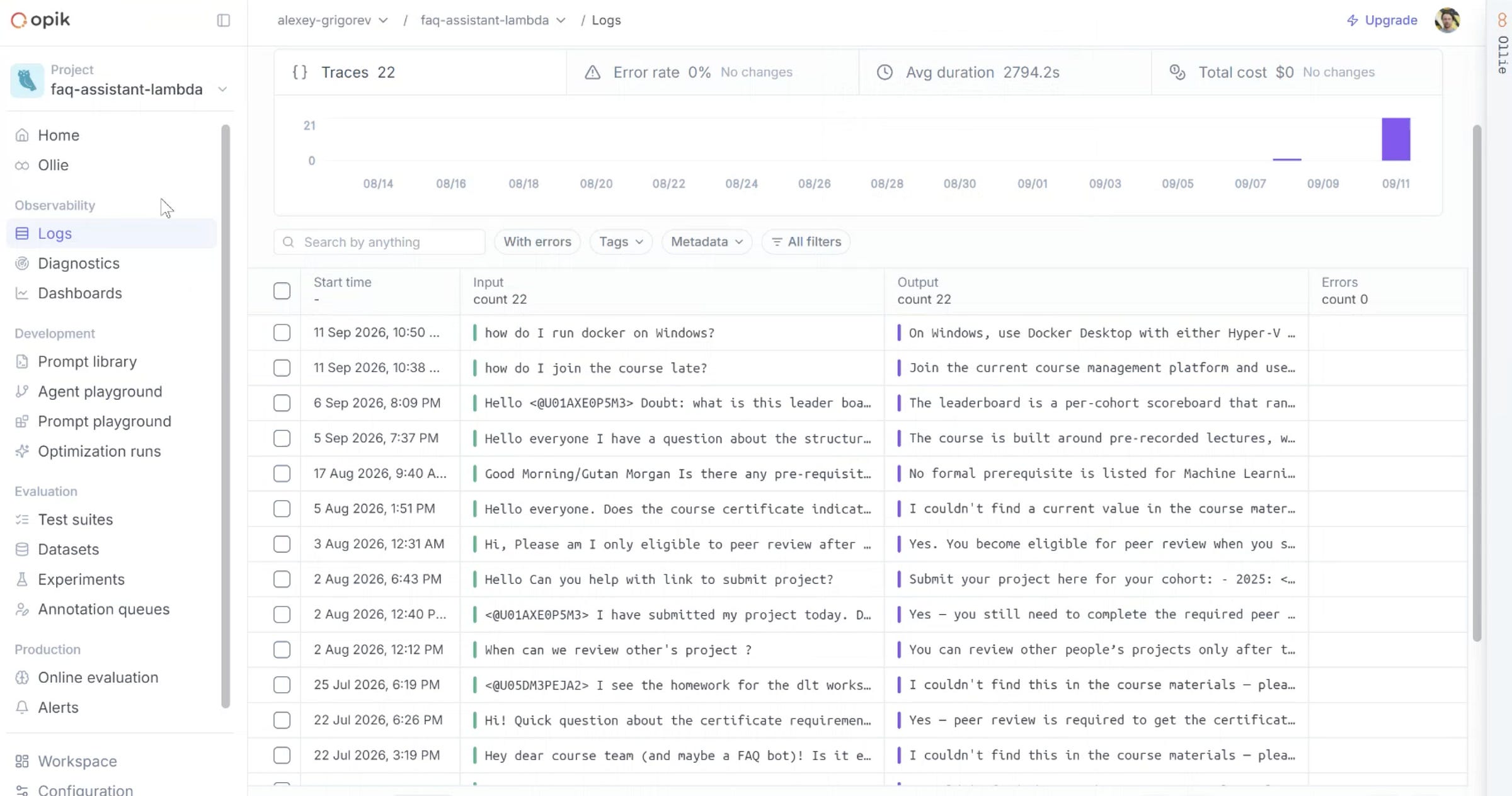Open Workspace grid icon
This screenshot has width=1512, height=796.
point(22,761)
